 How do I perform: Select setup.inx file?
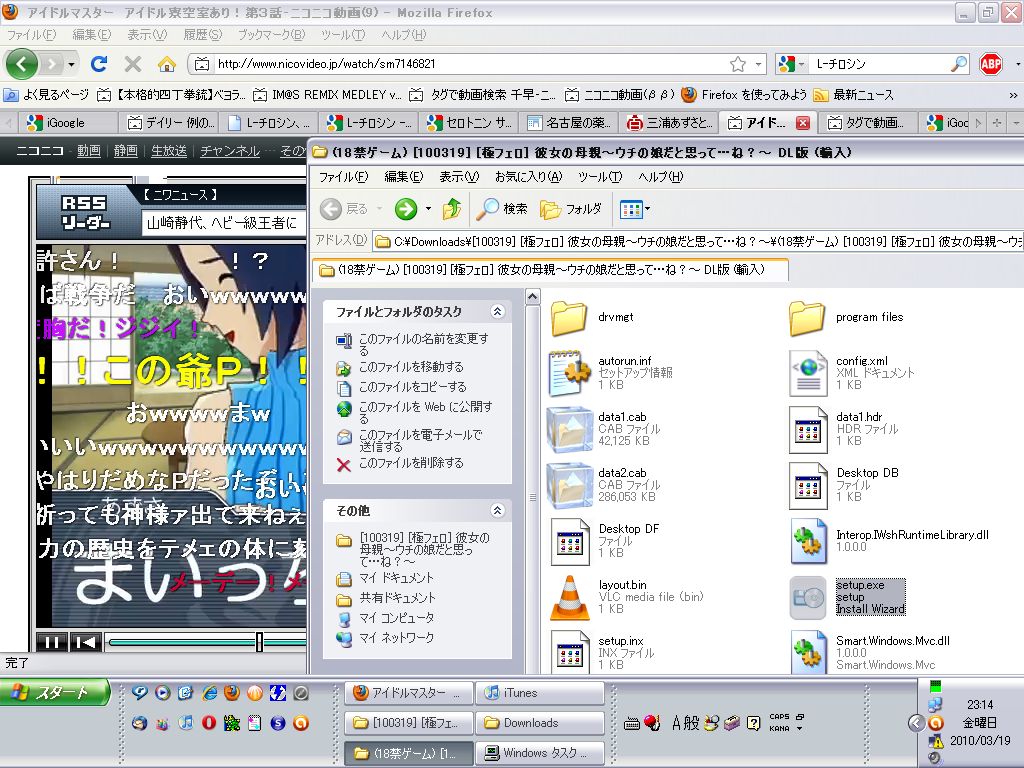tap(603, 653)
